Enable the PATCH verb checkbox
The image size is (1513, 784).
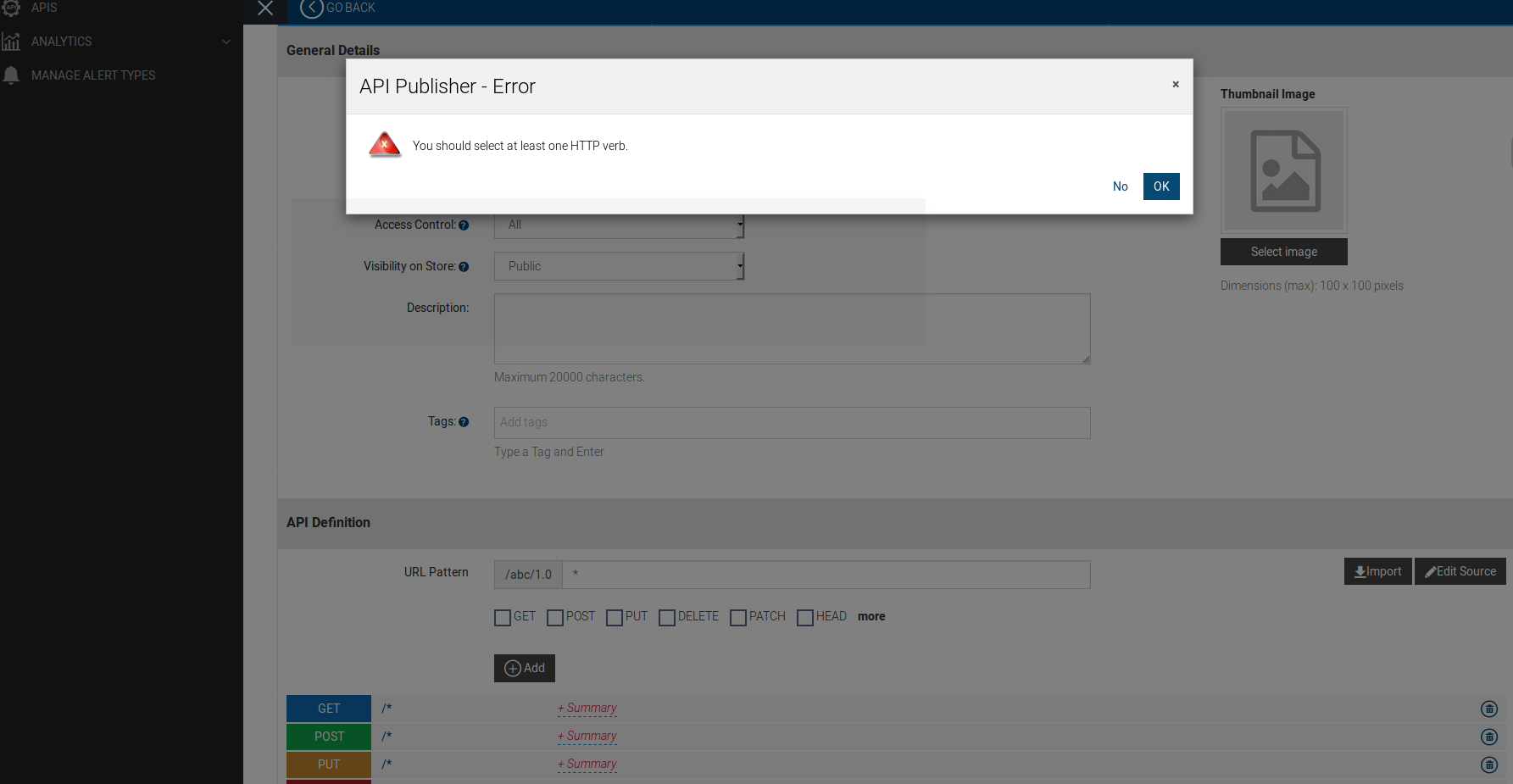click(737, 617)
